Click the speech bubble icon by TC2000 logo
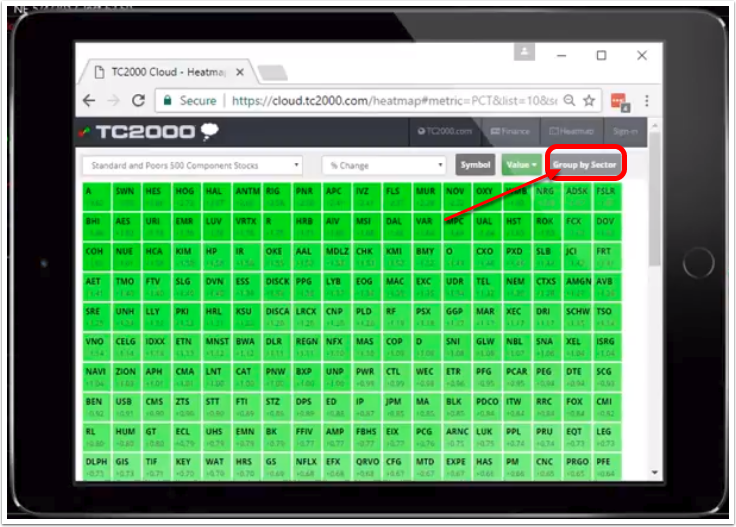736x527 pixels. (209, 131)
